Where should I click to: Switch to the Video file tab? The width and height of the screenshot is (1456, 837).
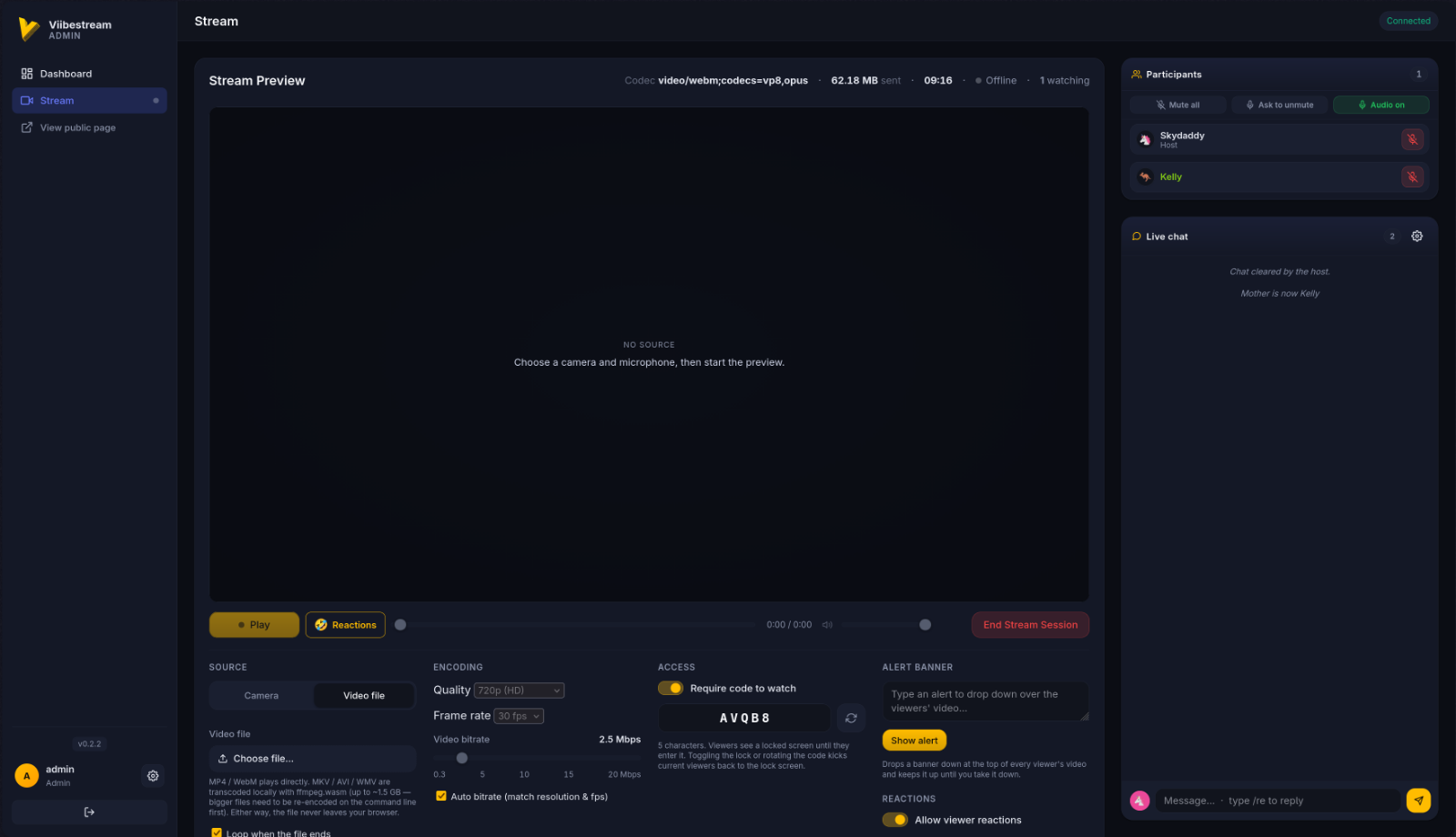[x=364, y=696]
